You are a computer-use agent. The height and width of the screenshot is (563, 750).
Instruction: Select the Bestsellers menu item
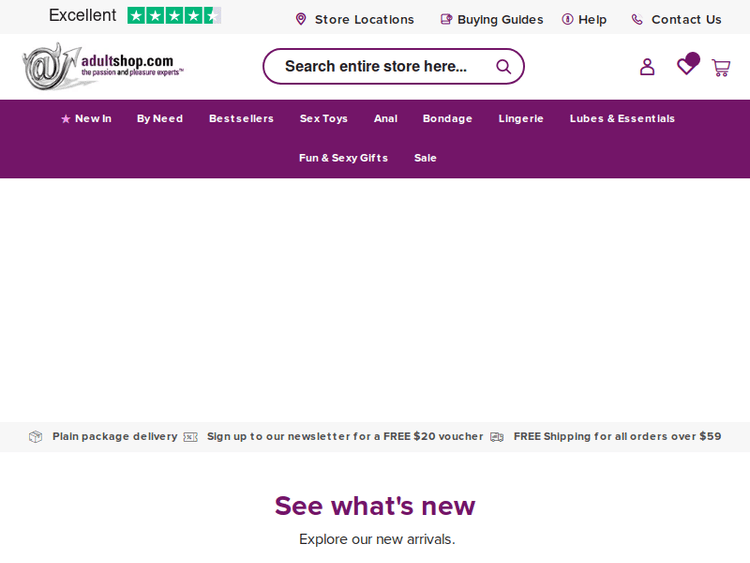pyautogui.click(x=241, y=119)
